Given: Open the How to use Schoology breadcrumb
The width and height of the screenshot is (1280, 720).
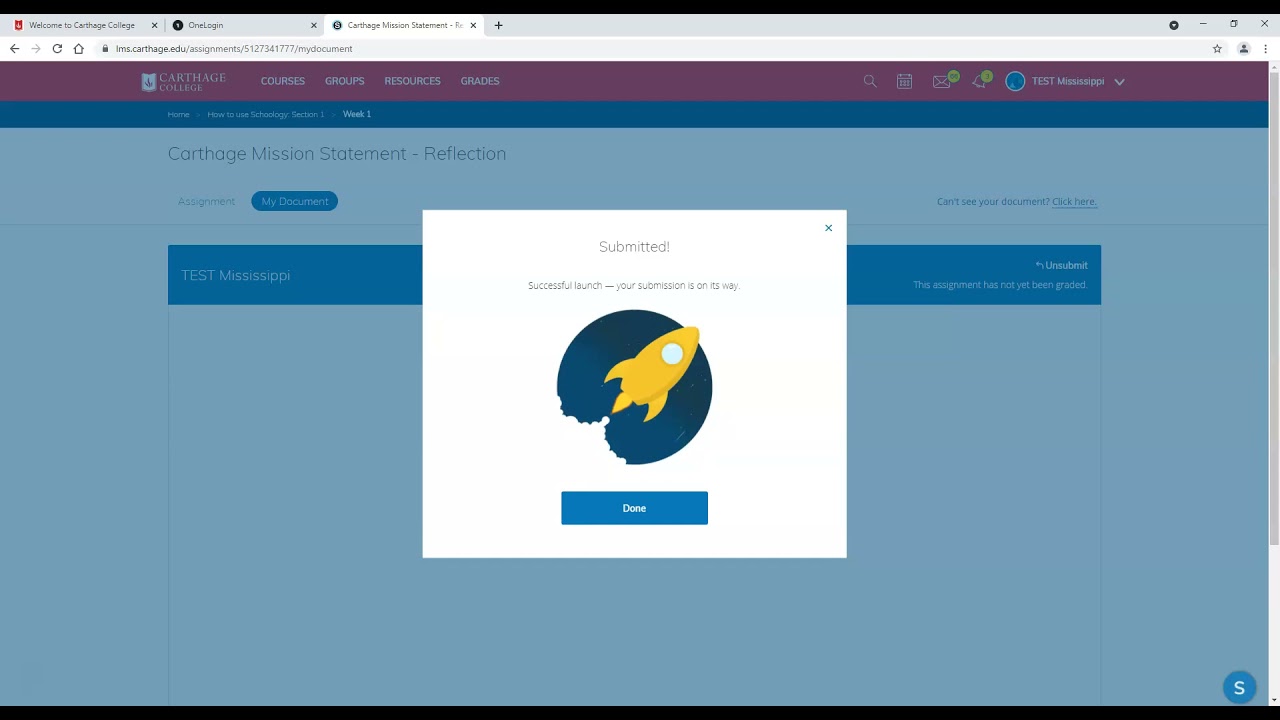Looking at the screenshot, I should coord(265,114).
